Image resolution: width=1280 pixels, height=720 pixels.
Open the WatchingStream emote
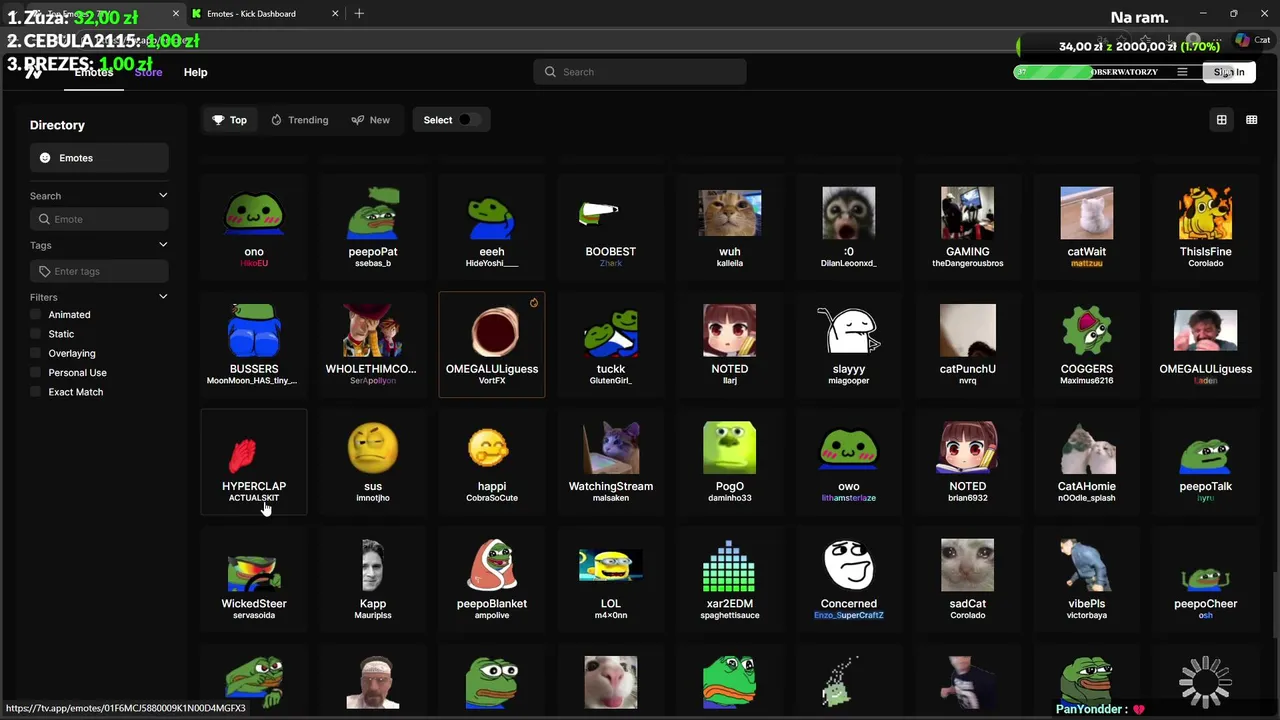[x=611, y=461]
